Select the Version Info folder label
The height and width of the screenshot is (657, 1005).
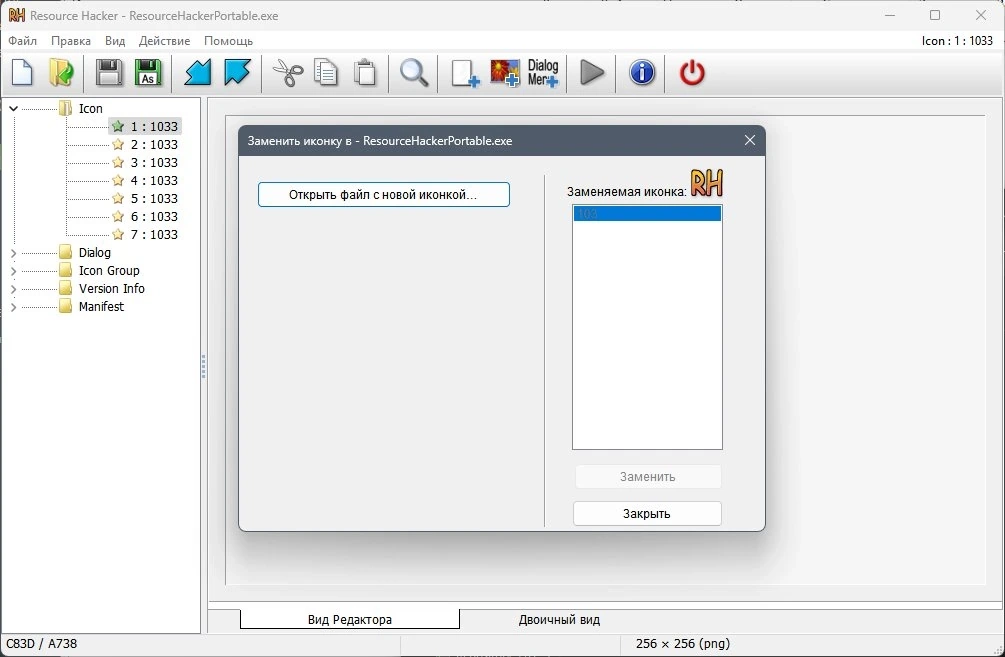(x=112, y=288)
